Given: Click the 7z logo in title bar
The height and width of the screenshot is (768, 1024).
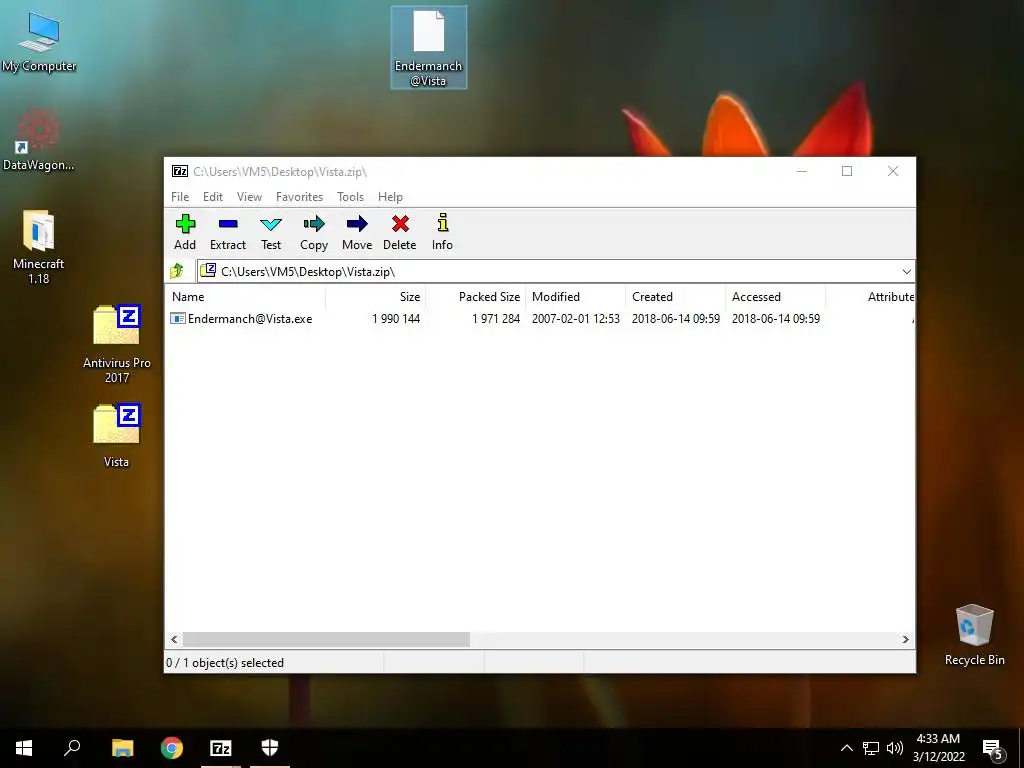Looking at the screenshot, I should tap(180, 172).
